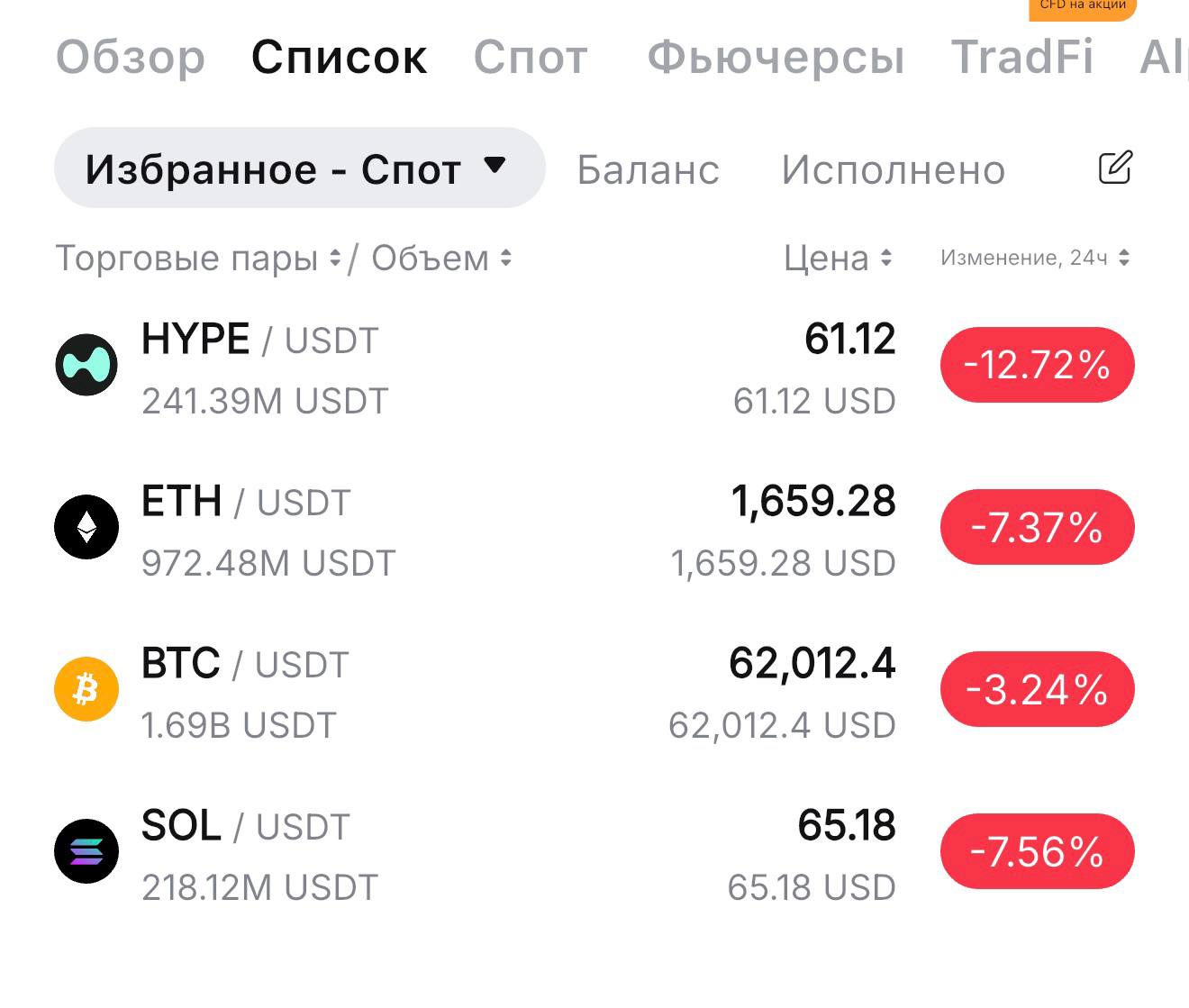Switch to the Обзор tab
Image resolution: width=1189 pixels, height=1008 pixels.
point(131,58)
